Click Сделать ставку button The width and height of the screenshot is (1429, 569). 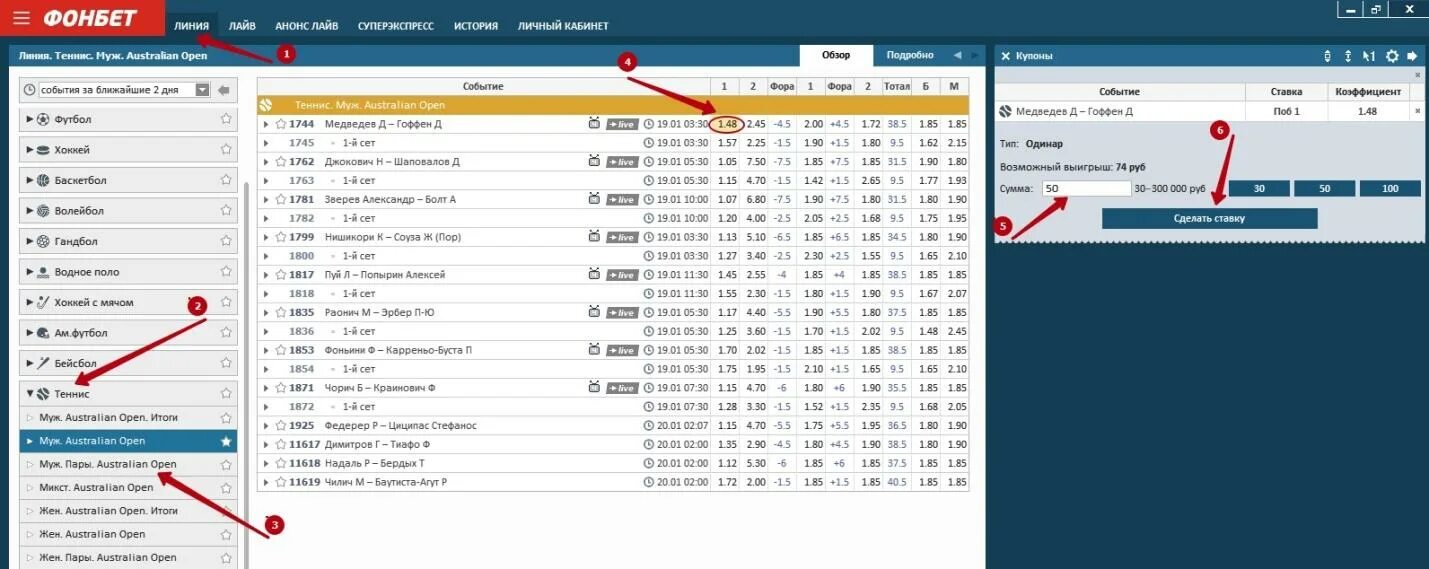(1210, 218)
